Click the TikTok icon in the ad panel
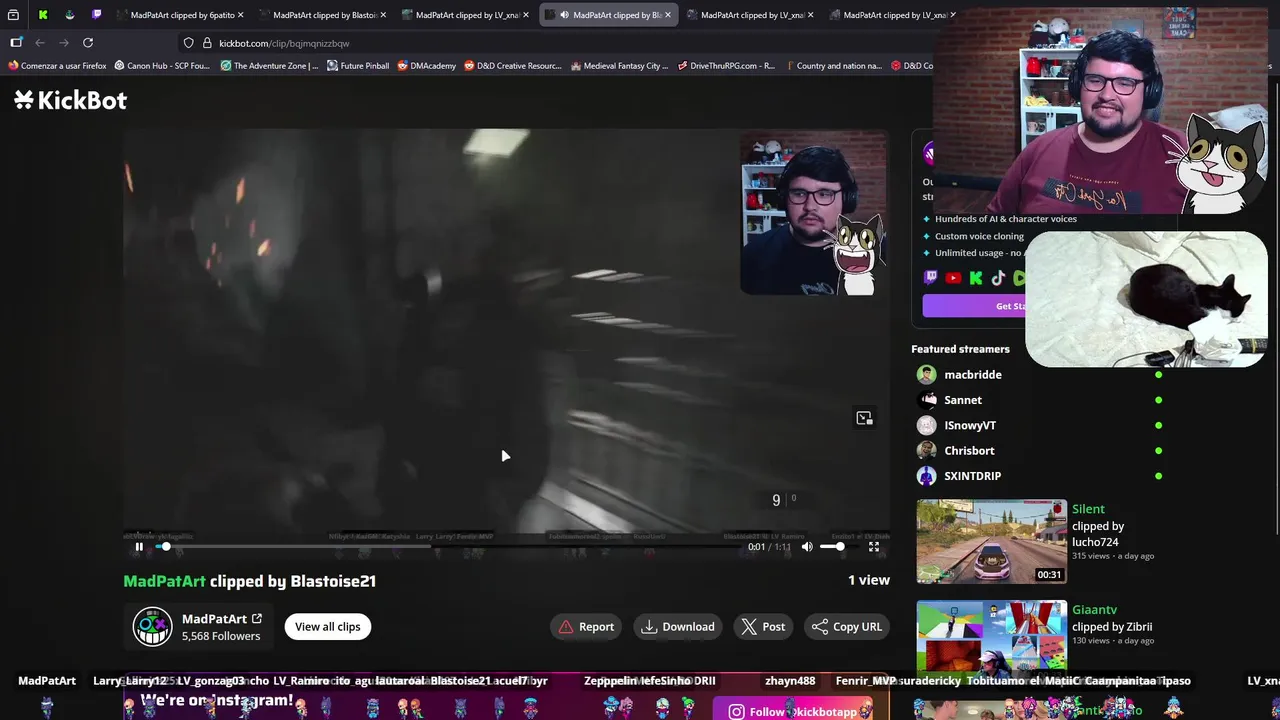This screenshot has height=720, width=1280. coord(998,278)
